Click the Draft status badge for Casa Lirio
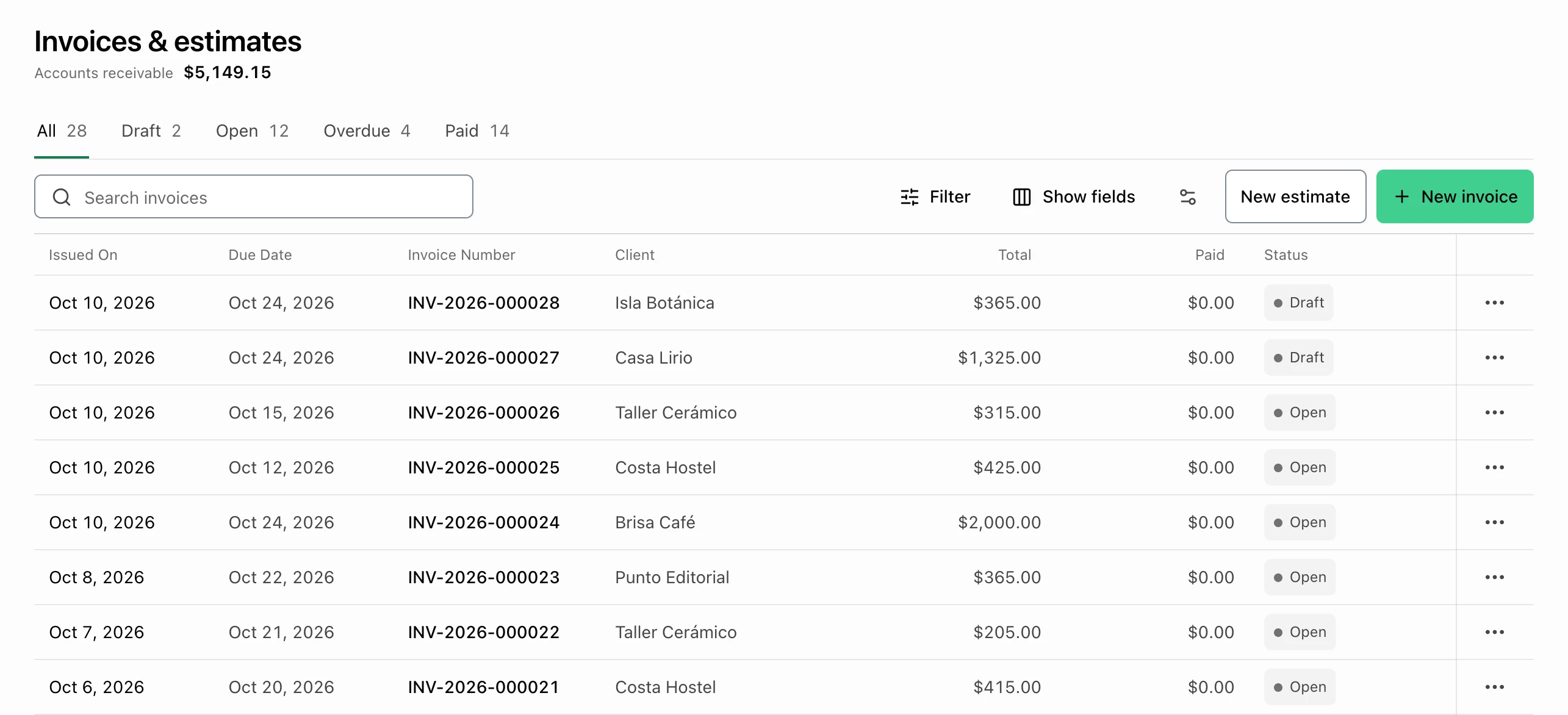This screenshot has height=715, width=1568. pos(1298,357)
